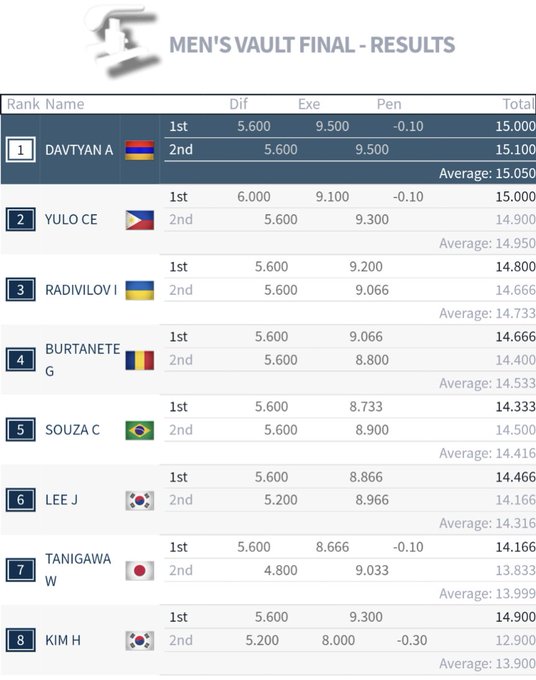Click the Ukraine flag beside RADIVILOV I
The width and height of the screenshot is (536, 680).
(x=140, y=290)
